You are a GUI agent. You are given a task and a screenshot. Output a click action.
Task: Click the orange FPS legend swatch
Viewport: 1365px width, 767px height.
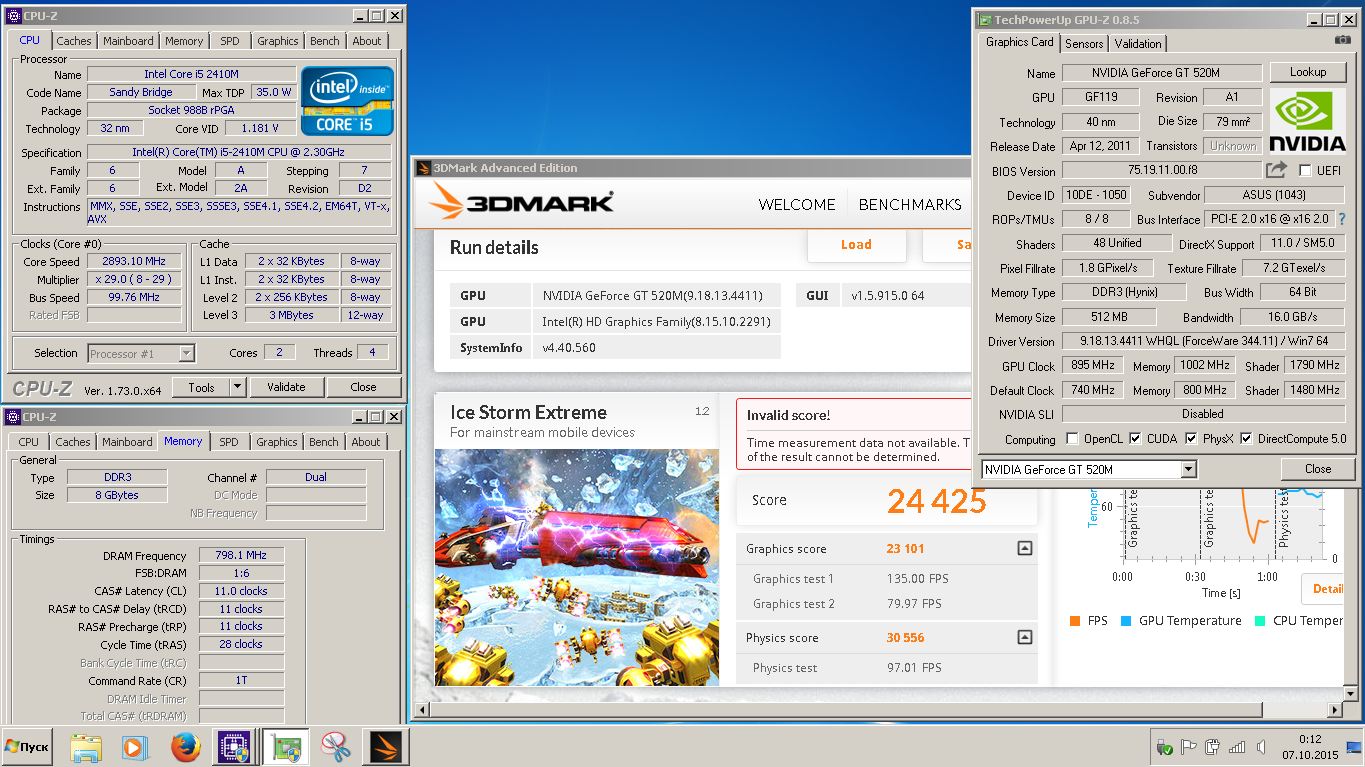[x=1074, y=621]
